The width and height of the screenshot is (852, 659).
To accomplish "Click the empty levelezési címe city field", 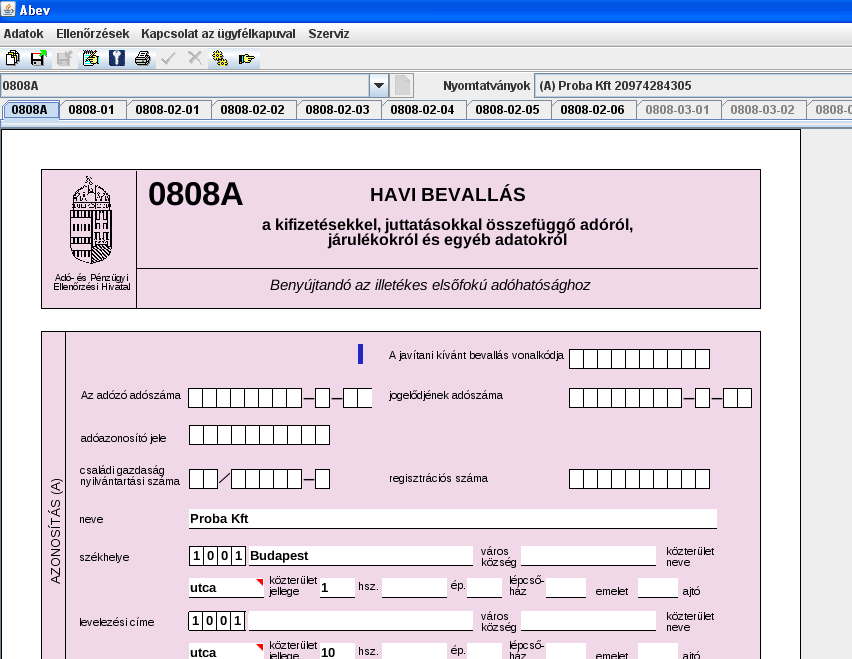I will pyautogui.click(x=361, y=620).
